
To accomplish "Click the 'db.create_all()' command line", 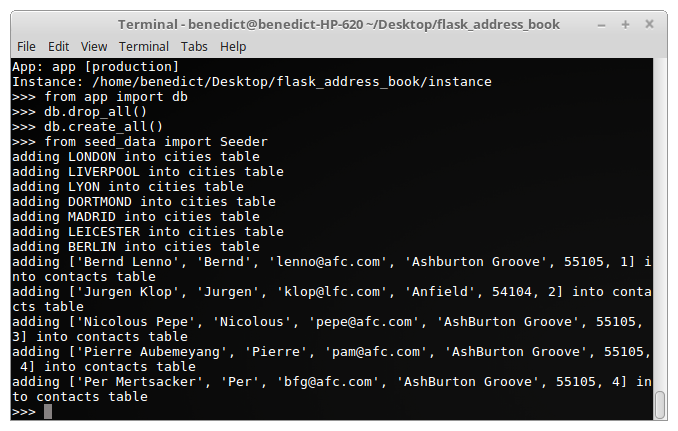I will pyautogui.click(x=88, y=127).
